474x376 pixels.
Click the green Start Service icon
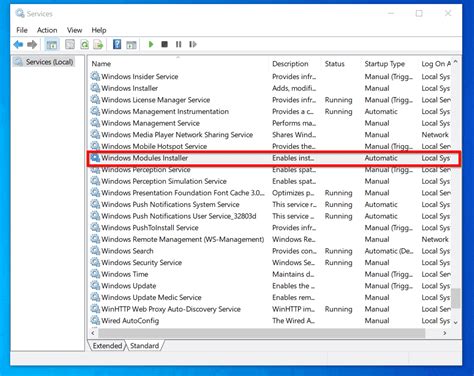click(151, 44)
